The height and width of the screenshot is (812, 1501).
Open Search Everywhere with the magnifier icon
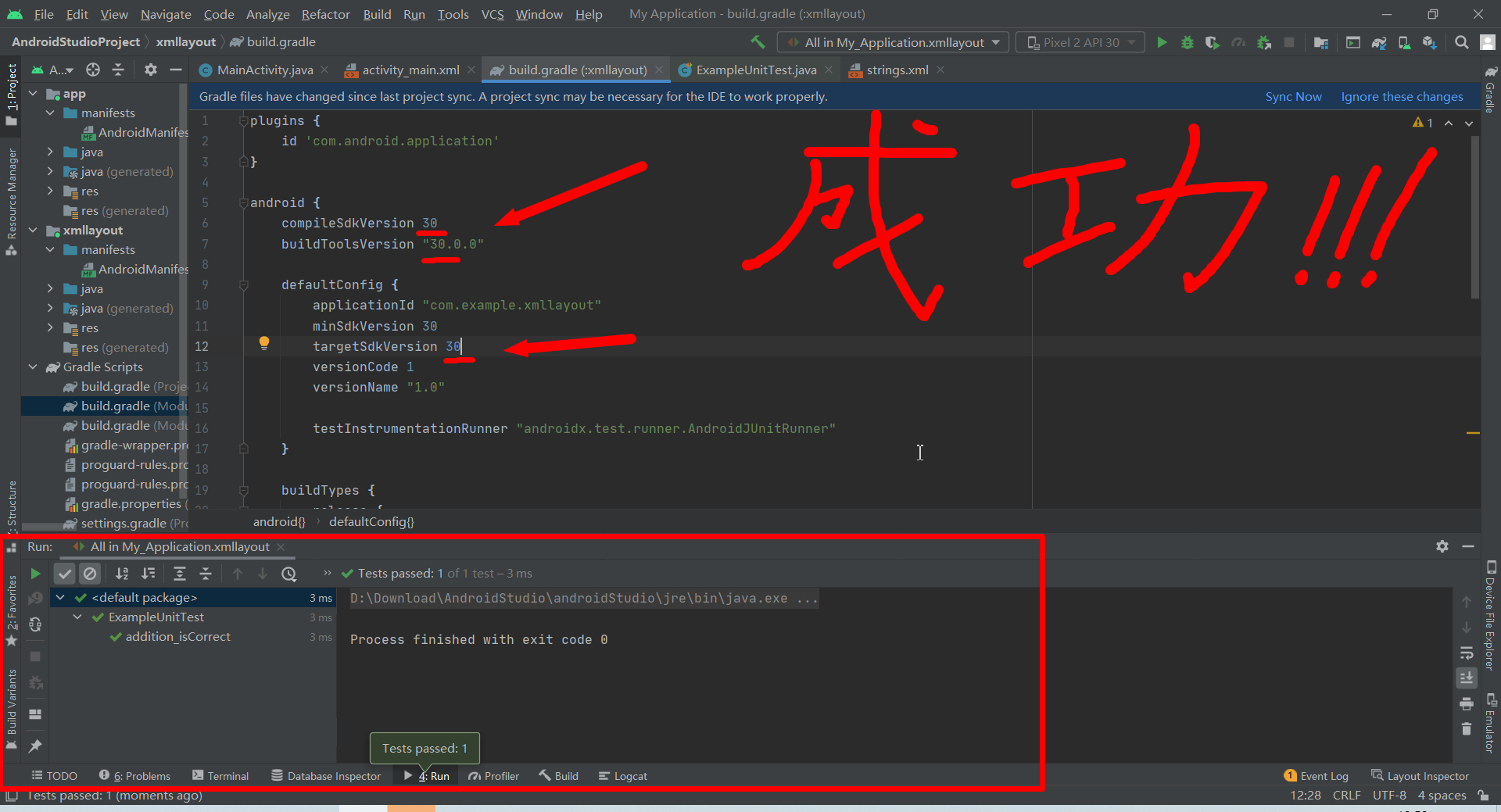click(1460, 42)
